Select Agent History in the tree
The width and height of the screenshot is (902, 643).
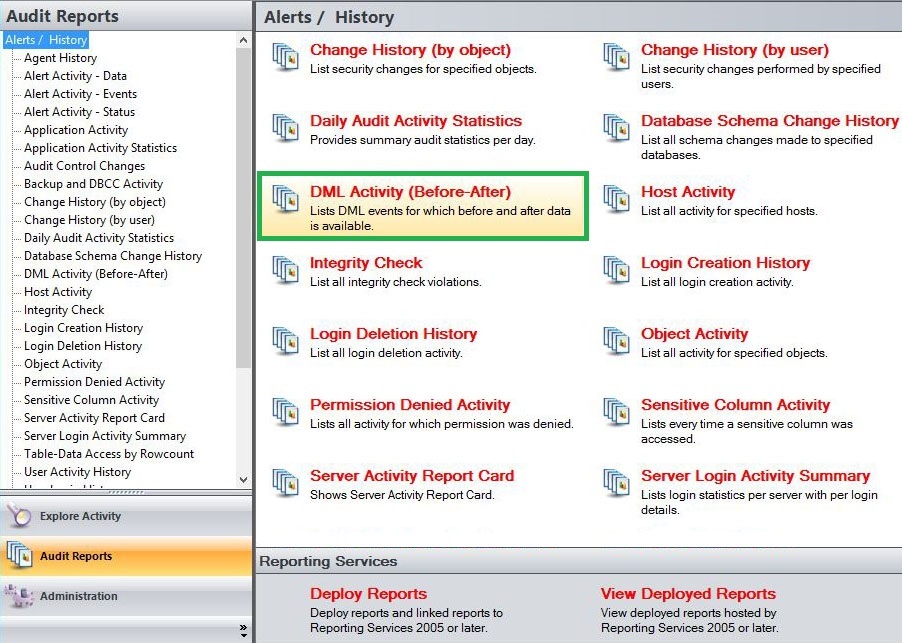60,58
